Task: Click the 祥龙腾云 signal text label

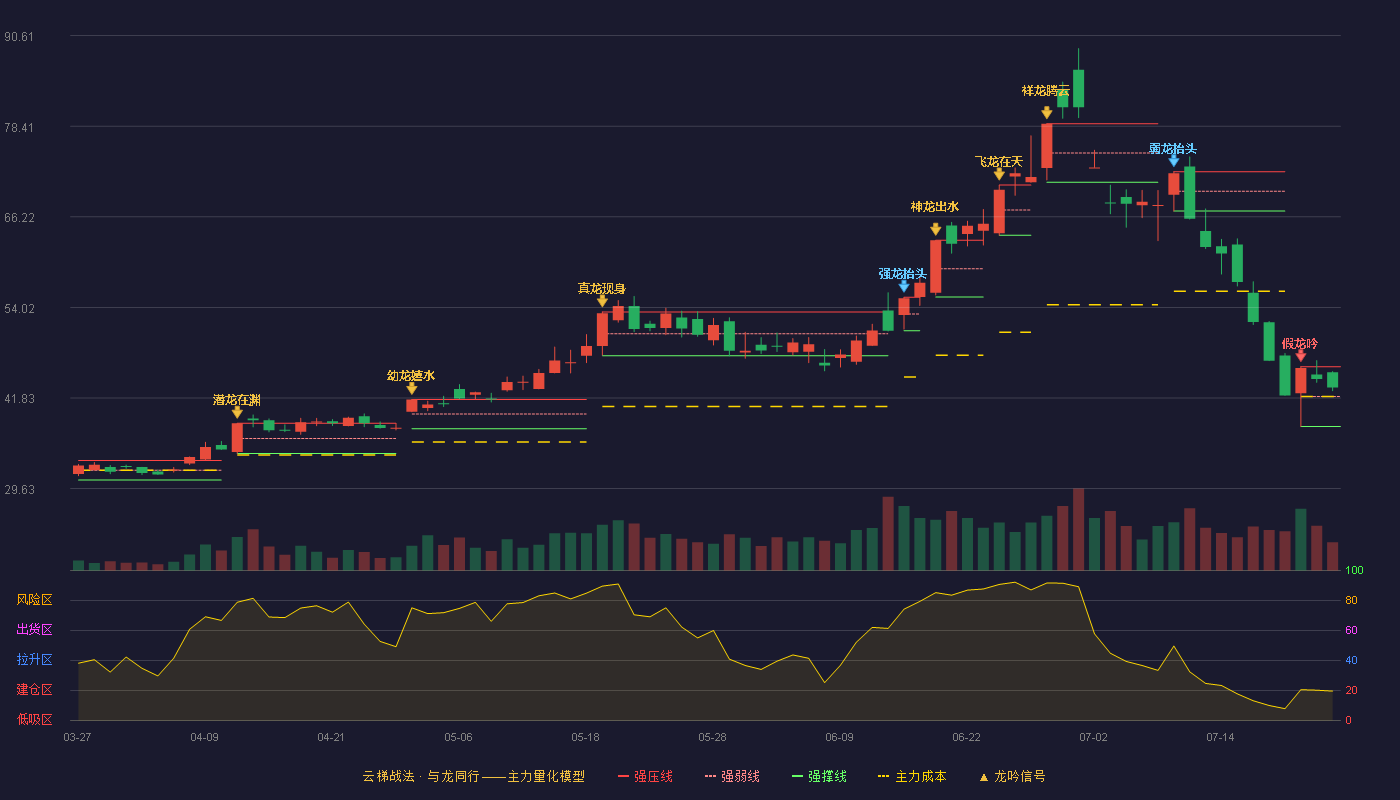Action: tap(1046, 91)
